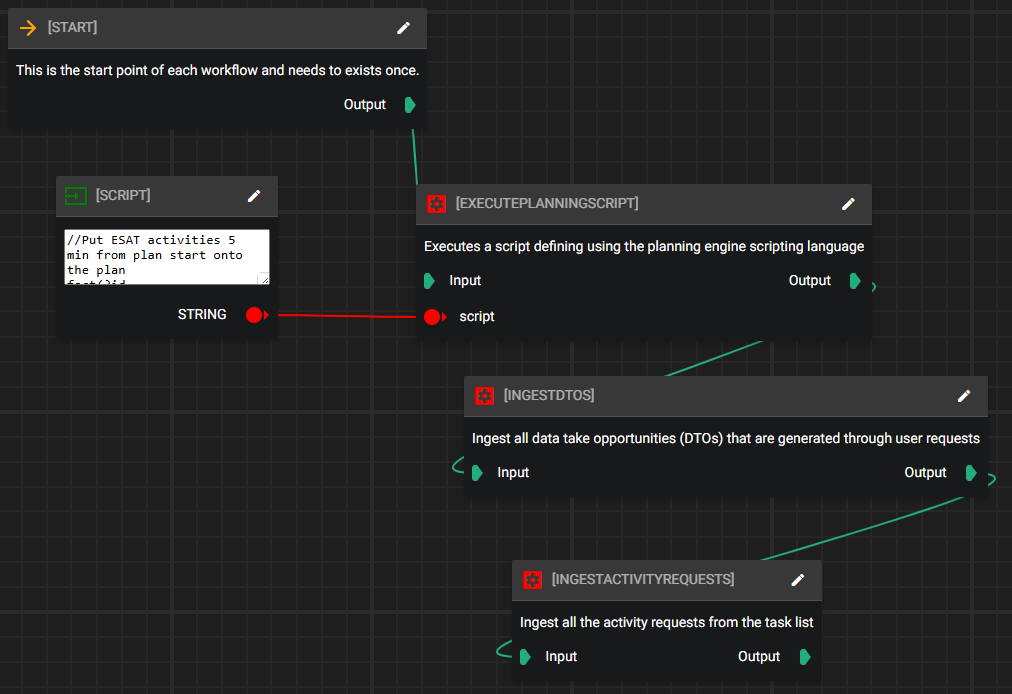Click the [INGESTDTOS] title text

549,395
